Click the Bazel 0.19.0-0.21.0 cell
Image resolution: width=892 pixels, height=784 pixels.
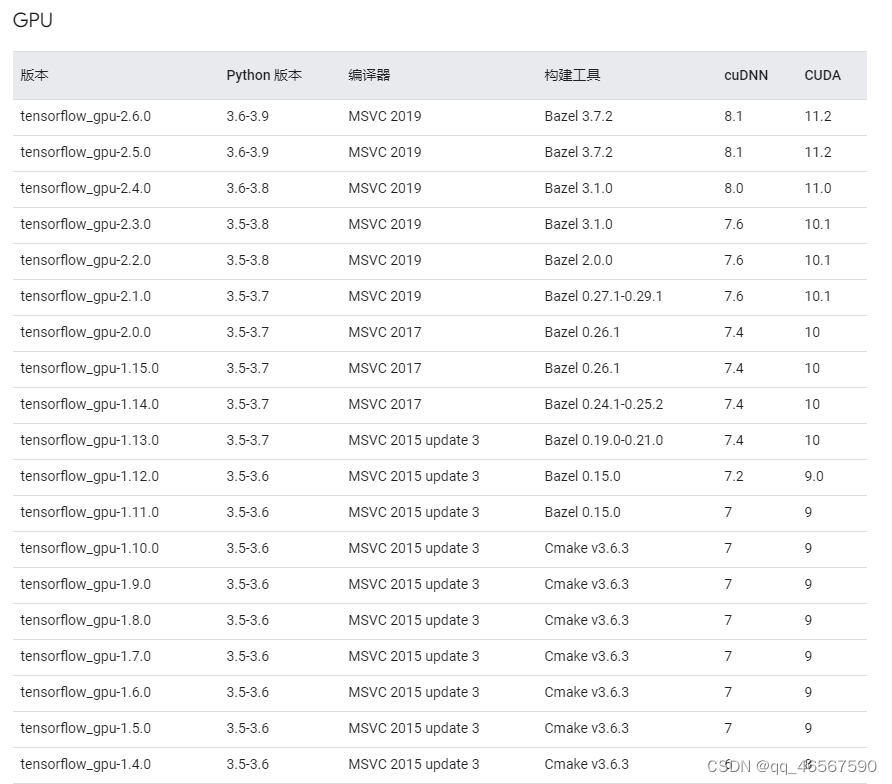(x=604, y=440)
